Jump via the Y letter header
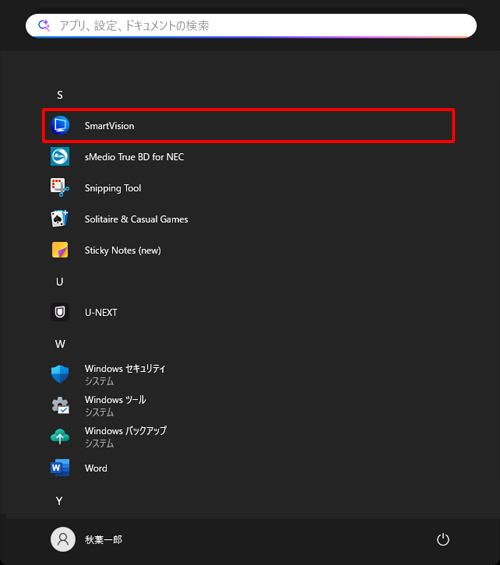This screenshot has height=565, width=500. (59, 501)
